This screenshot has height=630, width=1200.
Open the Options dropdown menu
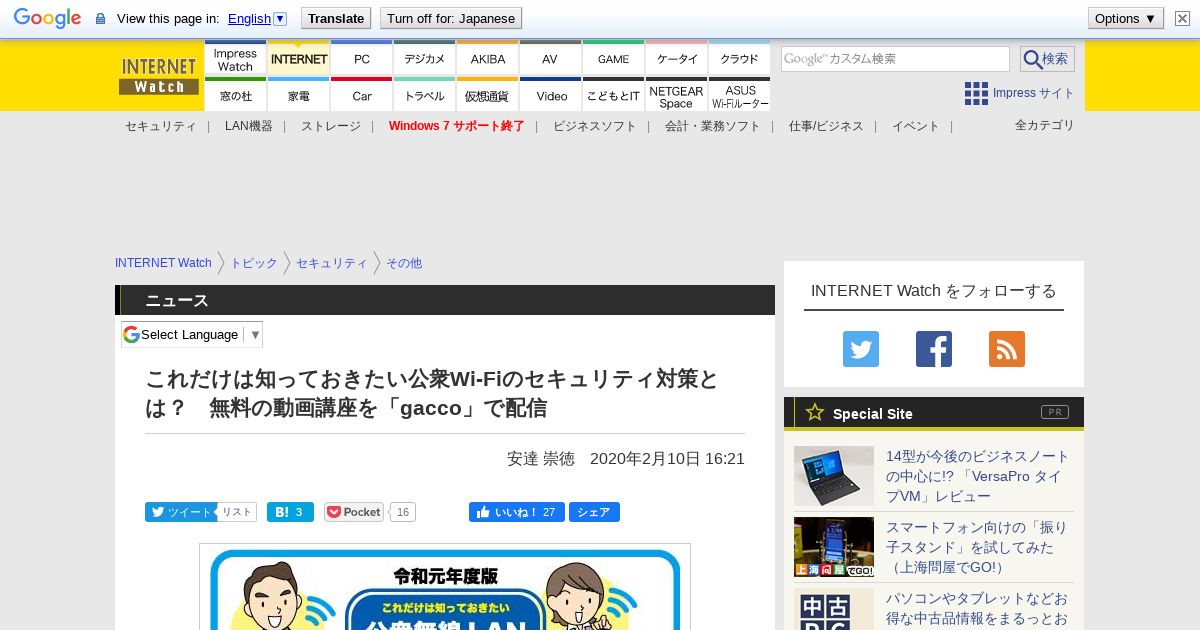[1126, 18]
